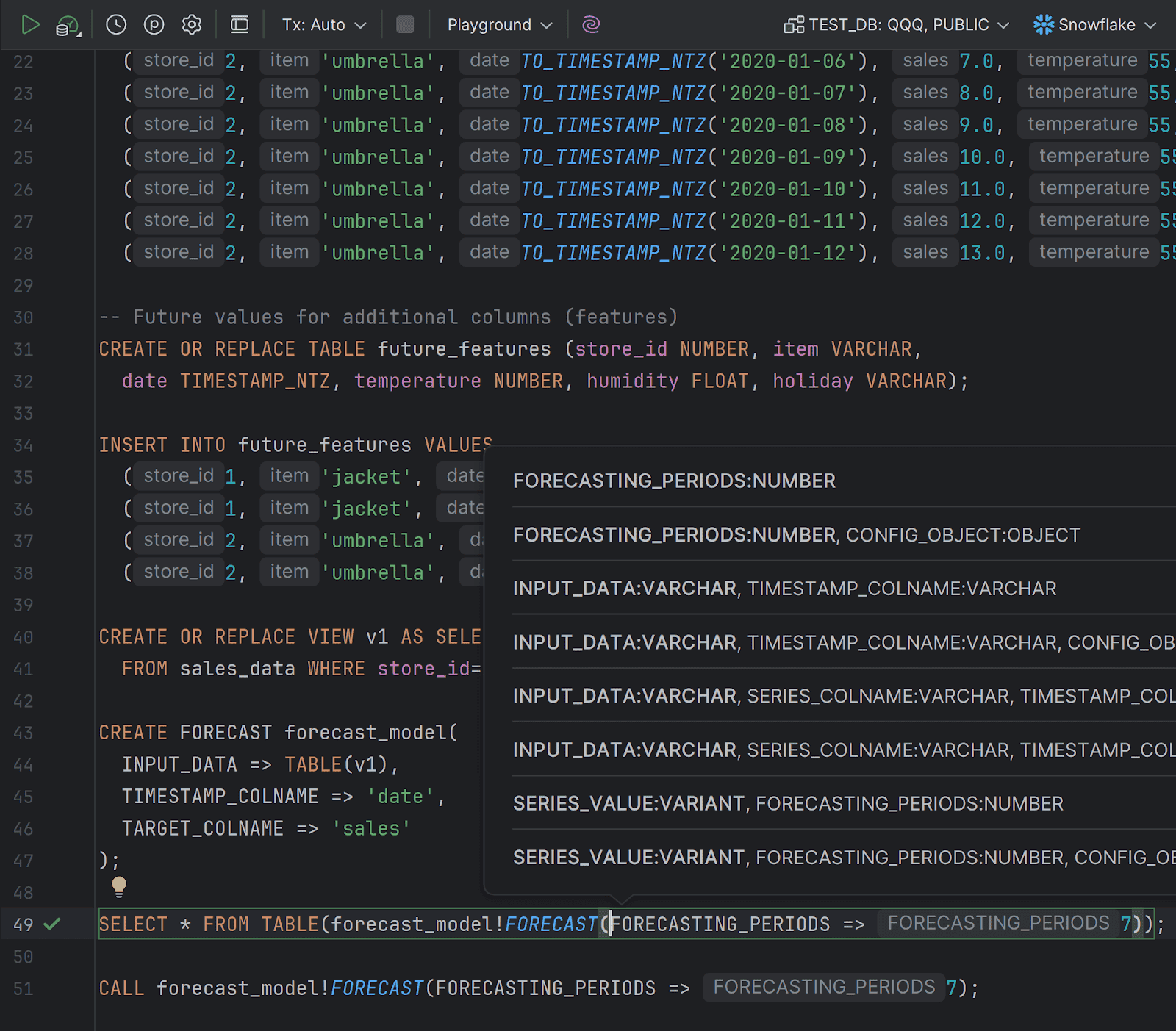
Task: Click the purple AI assistant swirl icon
Action: tap(591, 25)
